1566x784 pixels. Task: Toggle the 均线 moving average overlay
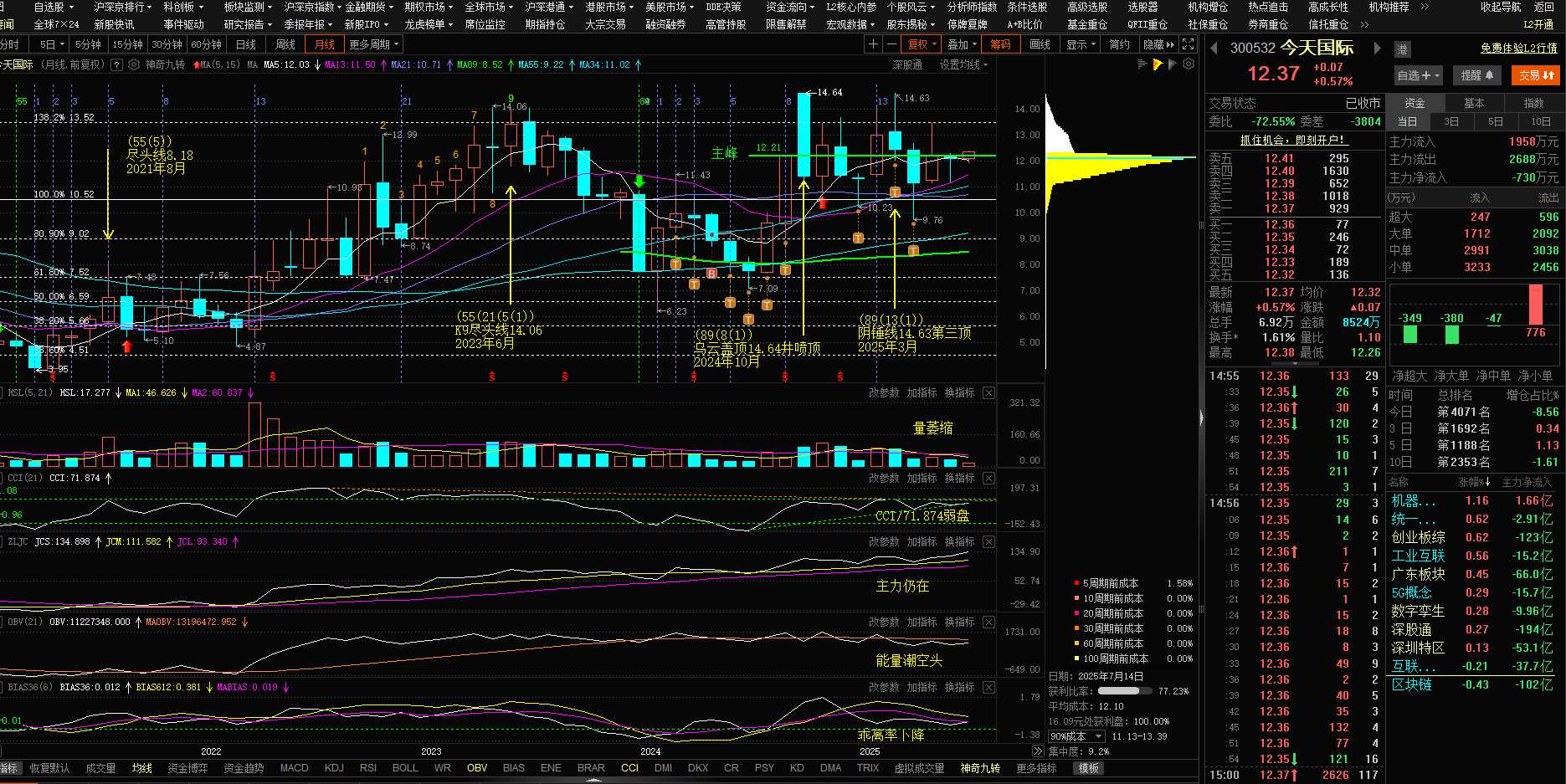(142, 768)
